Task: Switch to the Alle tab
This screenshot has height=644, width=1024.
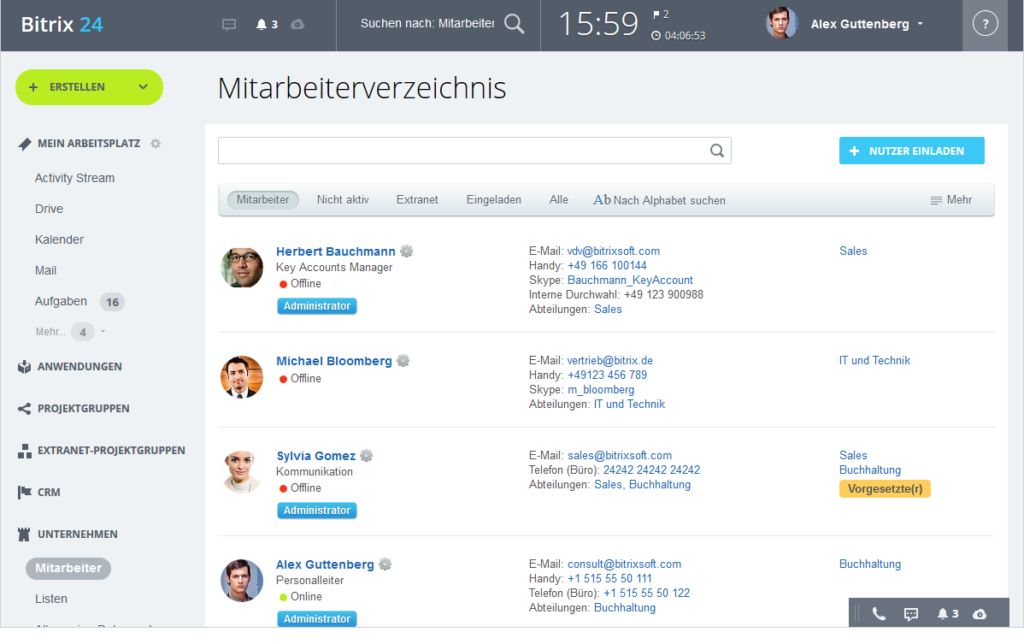Action: click(x=558, y=200)
